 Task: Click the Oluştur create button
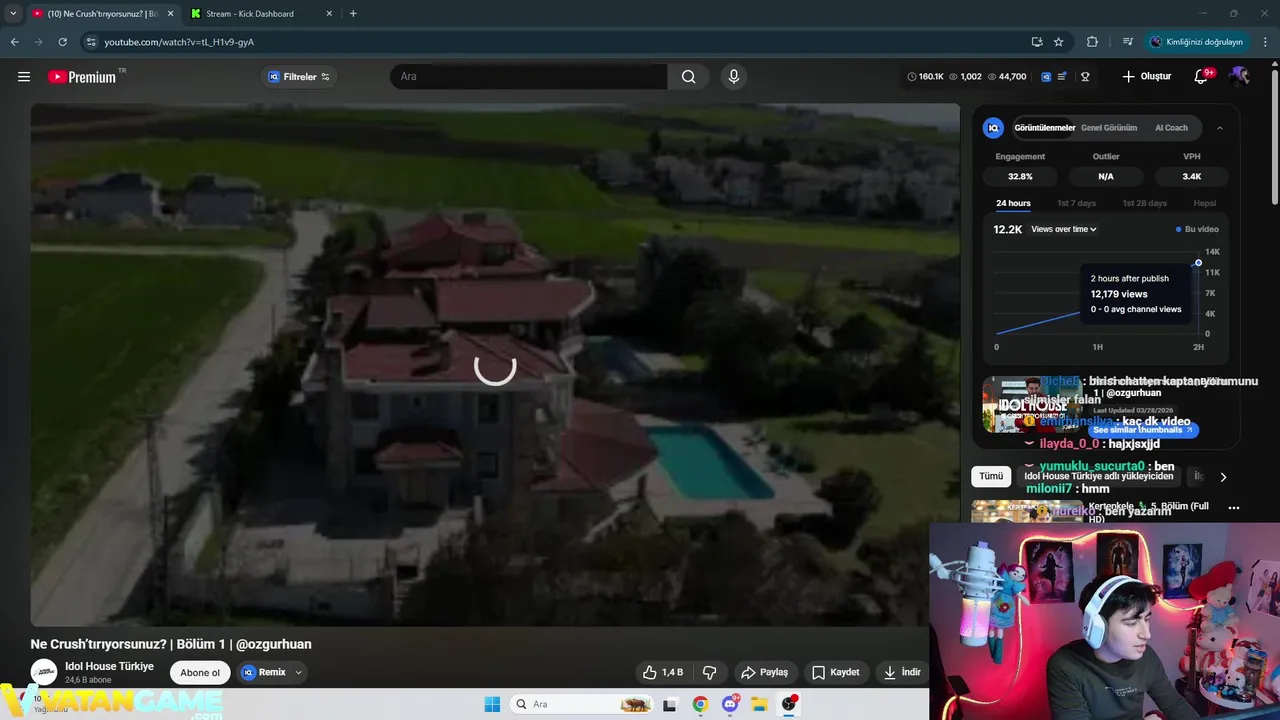1146,77
